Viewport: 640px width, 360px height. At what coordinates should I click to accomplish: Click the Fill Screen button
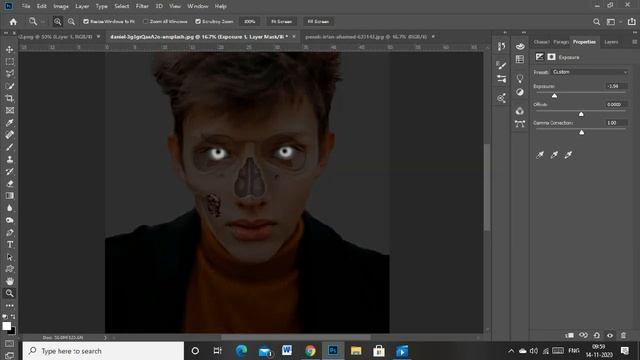(x=318, y=22)
